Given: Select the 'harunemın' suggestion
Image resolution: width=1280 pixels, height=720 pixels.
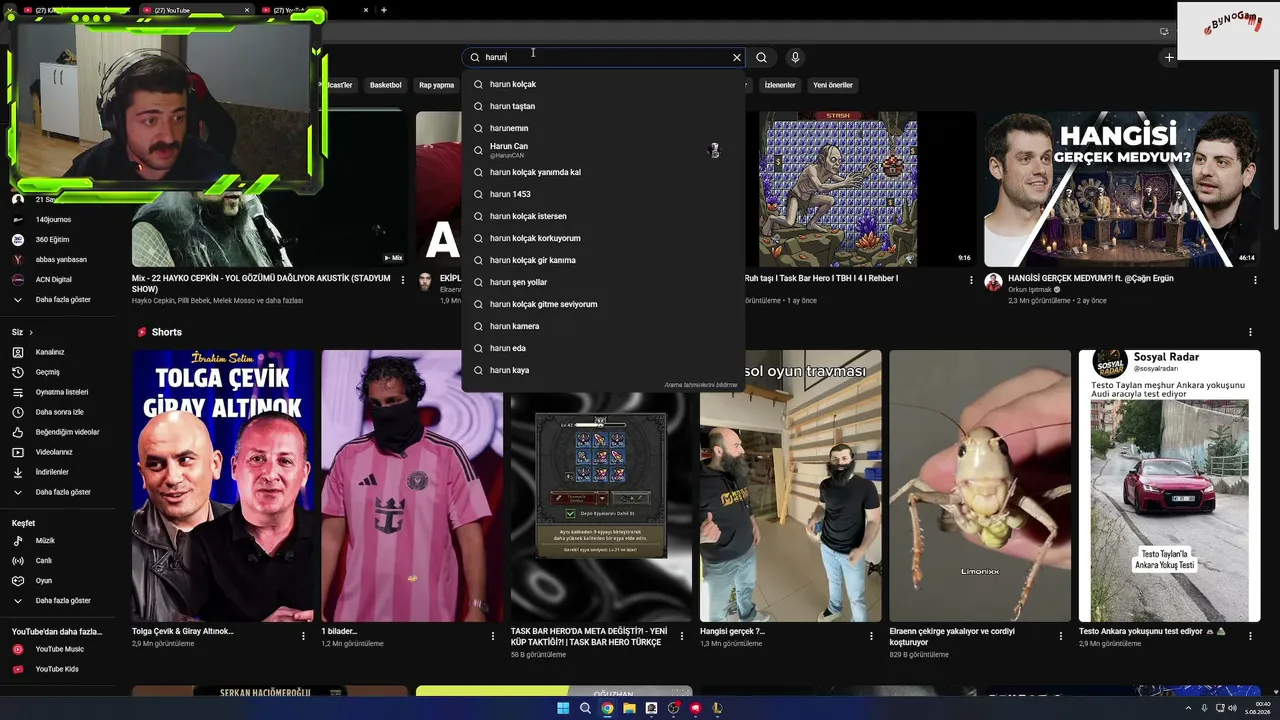Looking at the screenshot, I should click(x=603, y=128).
